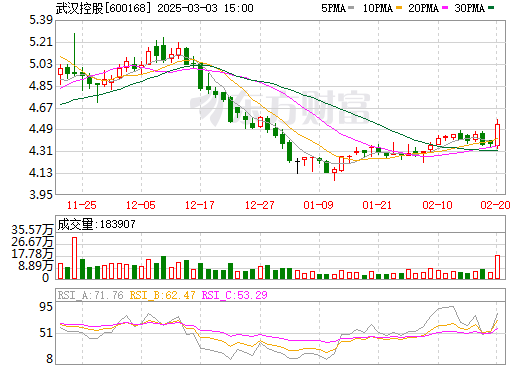The height and width of the screenshot is (365, 520).
Task: Click the RSI_C:53.29 indicator label
Action: point(235,295)
